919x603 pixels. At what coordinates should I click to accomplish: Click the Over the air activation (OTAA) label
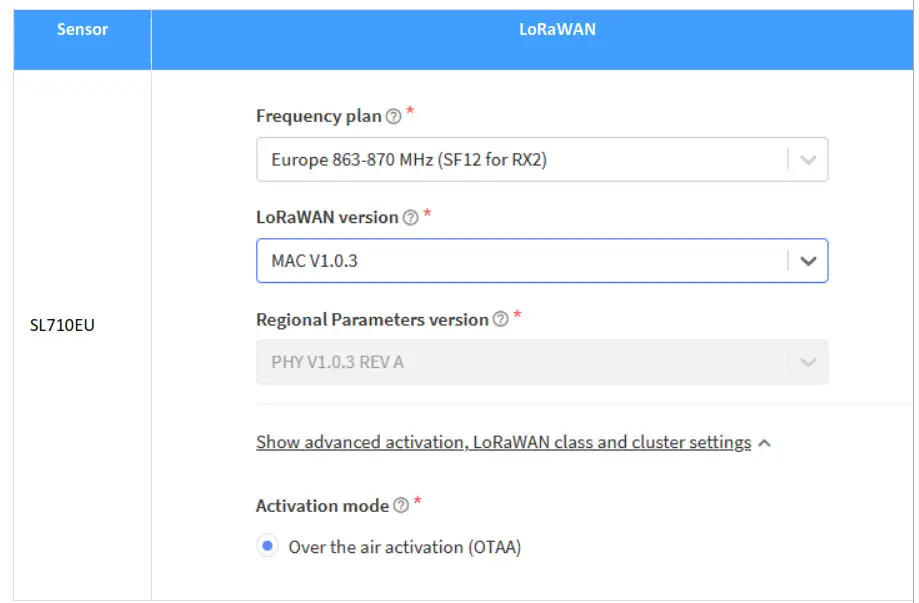pos(405,547)
